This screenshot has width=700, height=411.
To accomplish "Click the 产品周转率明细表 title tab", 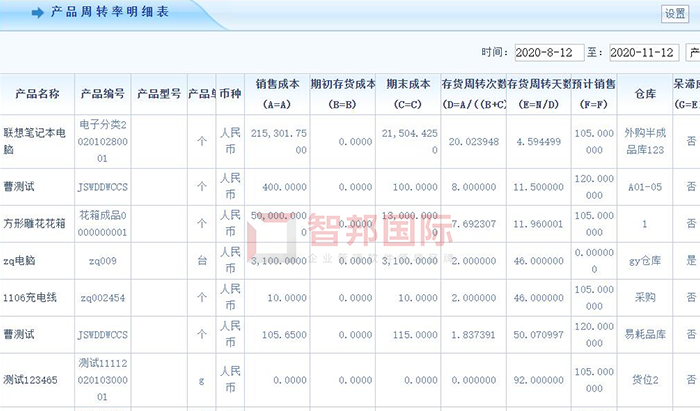I will tap(110, 12).
